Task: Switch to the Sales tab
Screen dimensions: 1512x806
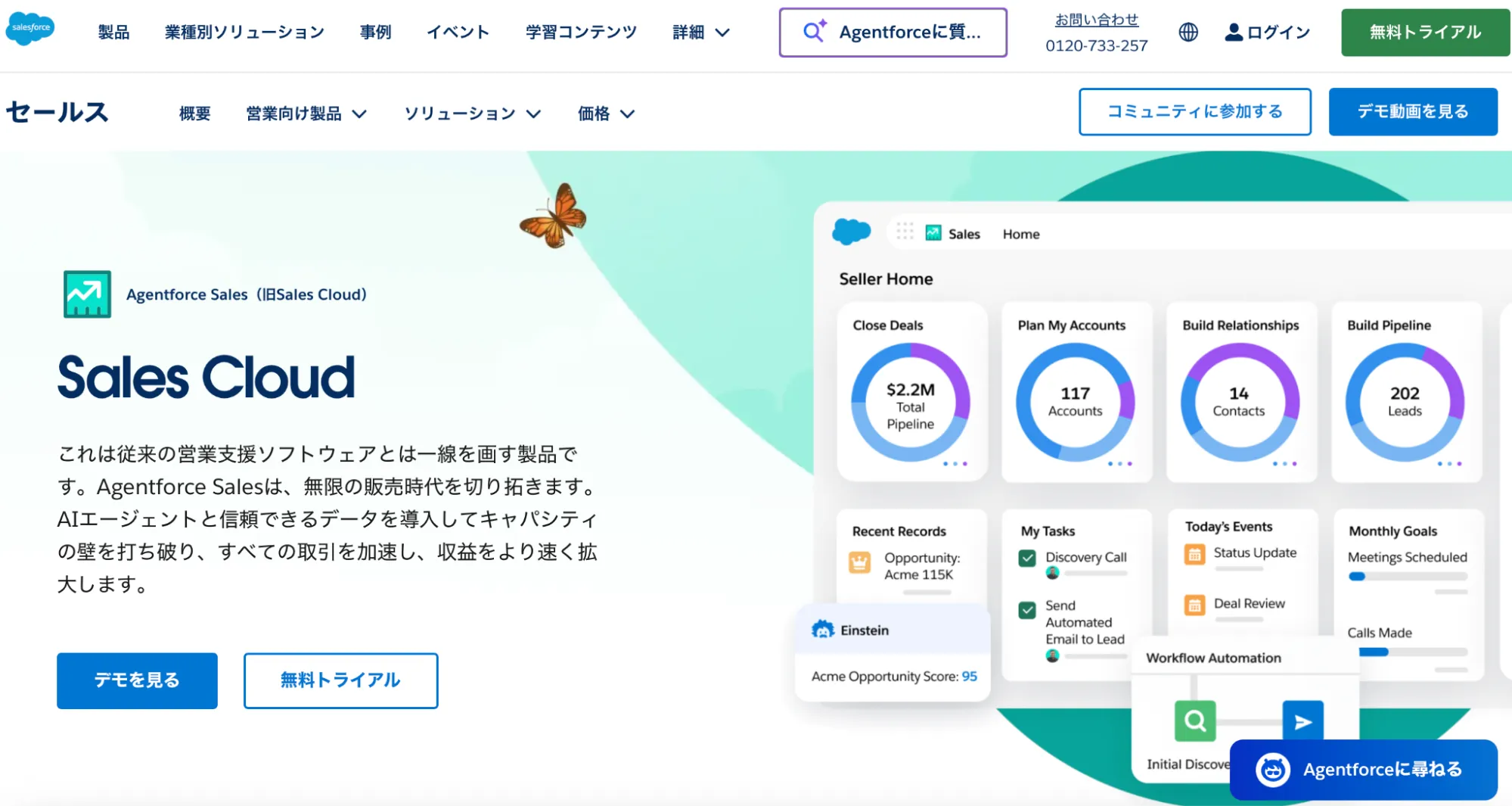Action: click(961, 233)
